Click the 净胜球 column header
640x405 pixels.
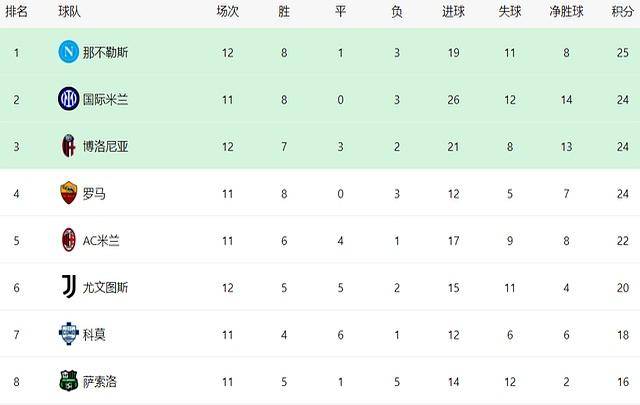tap(566, 13)
